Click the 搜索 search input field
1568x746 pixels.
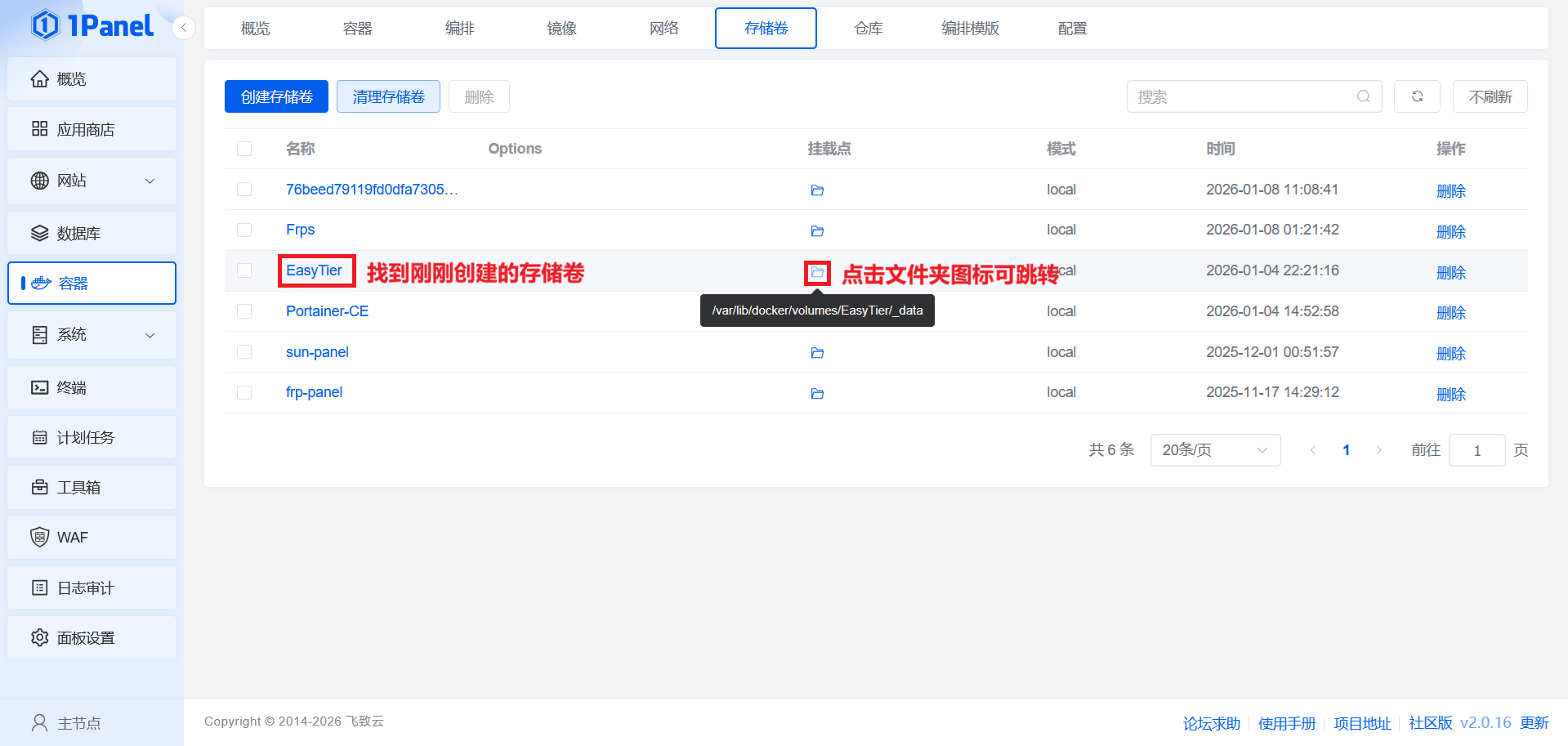[1254, 96]
